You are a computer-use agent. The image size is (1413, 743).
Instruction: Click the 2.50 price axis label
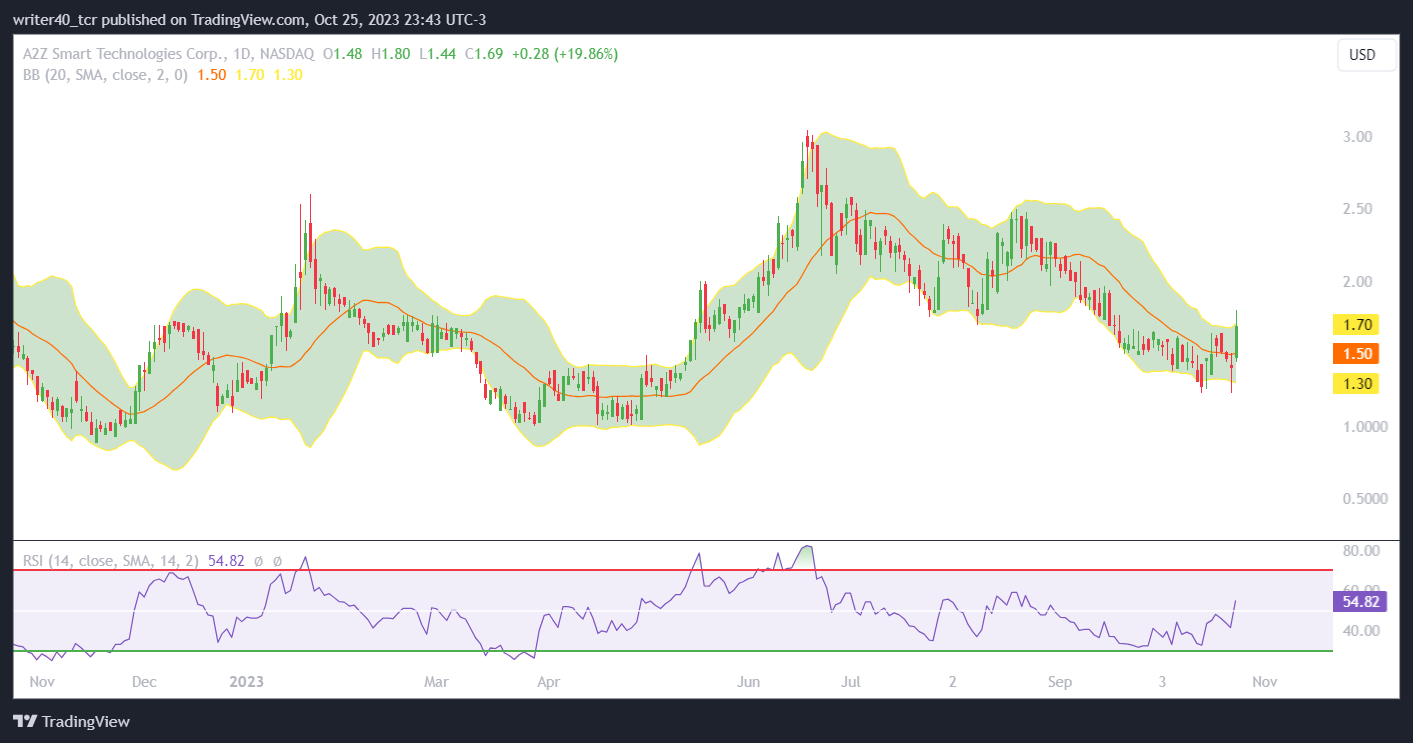click(1358, 209)
